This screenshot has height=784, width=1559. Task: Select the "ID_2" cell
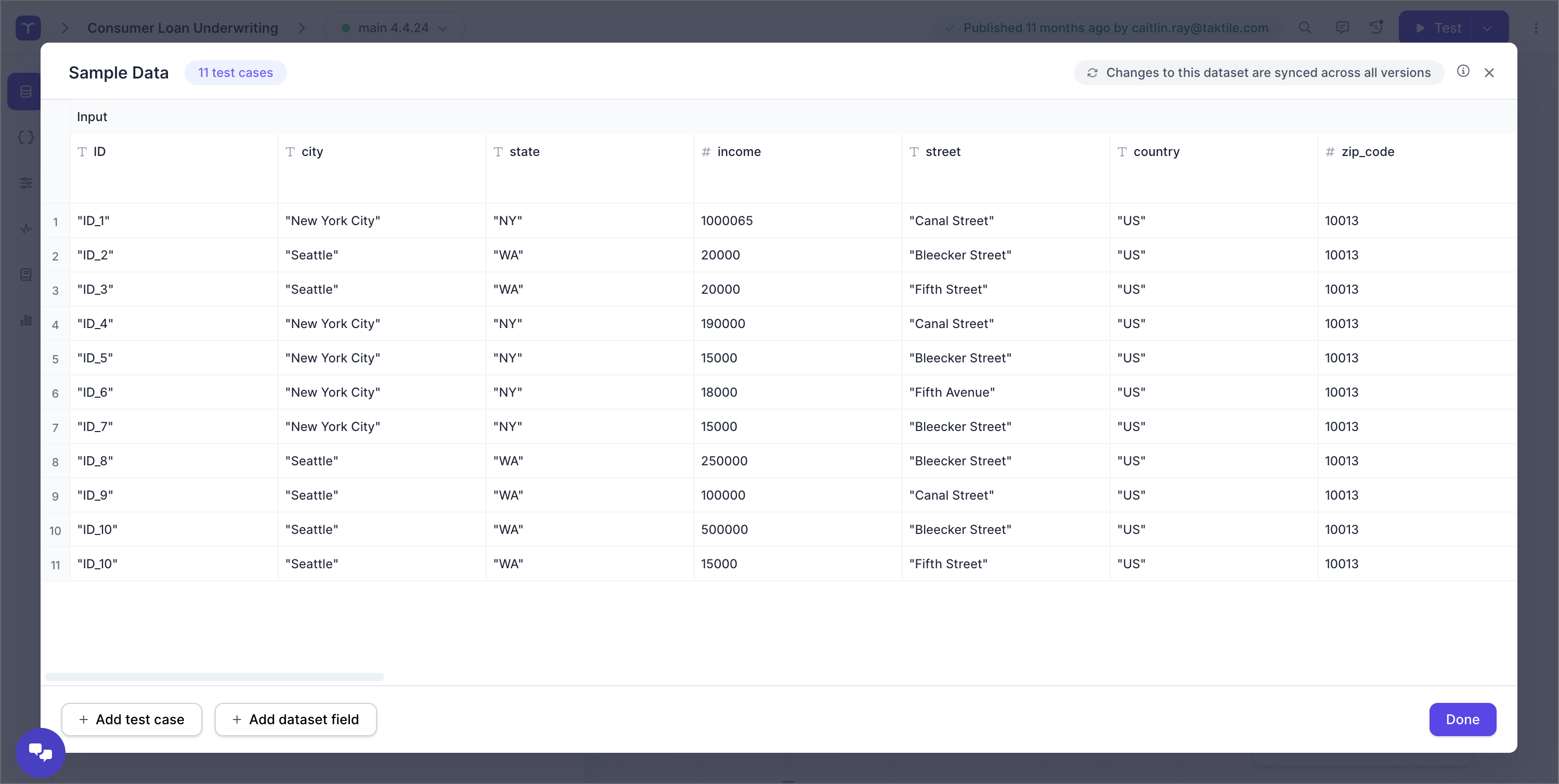coord(174,255)
